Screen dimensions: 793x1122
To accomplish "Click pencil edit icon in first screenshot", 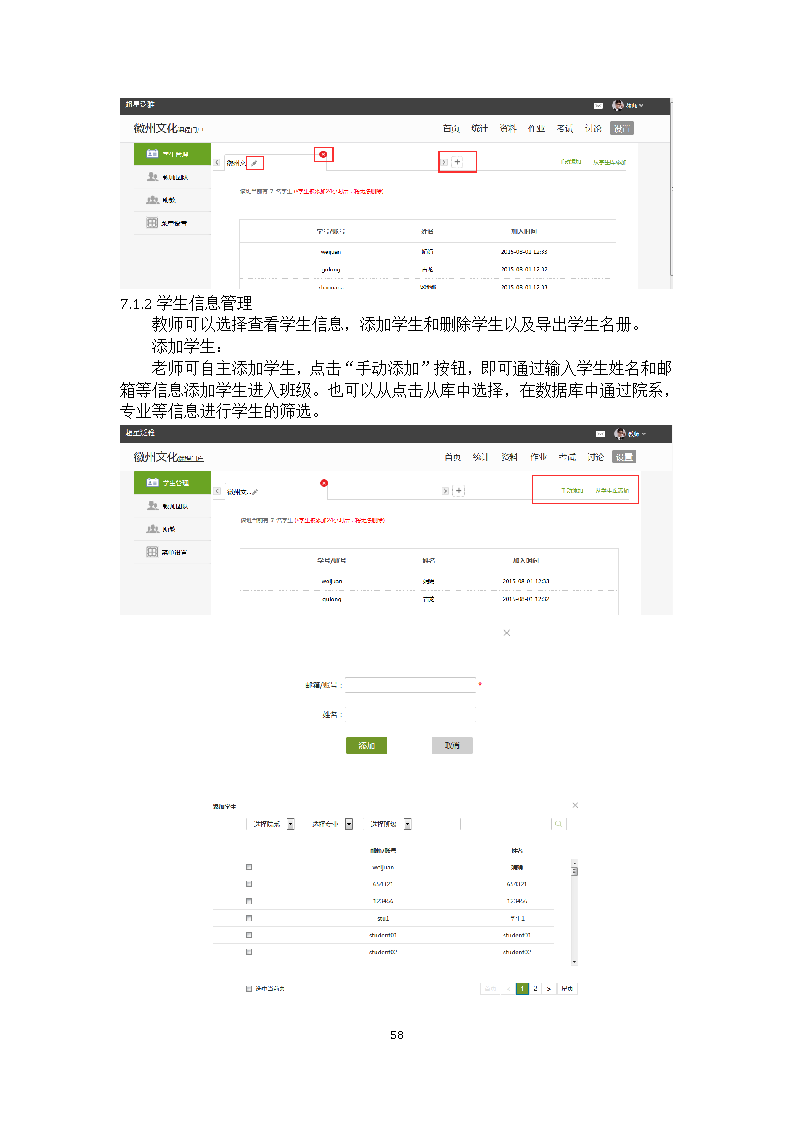I will tap(255, 163).
